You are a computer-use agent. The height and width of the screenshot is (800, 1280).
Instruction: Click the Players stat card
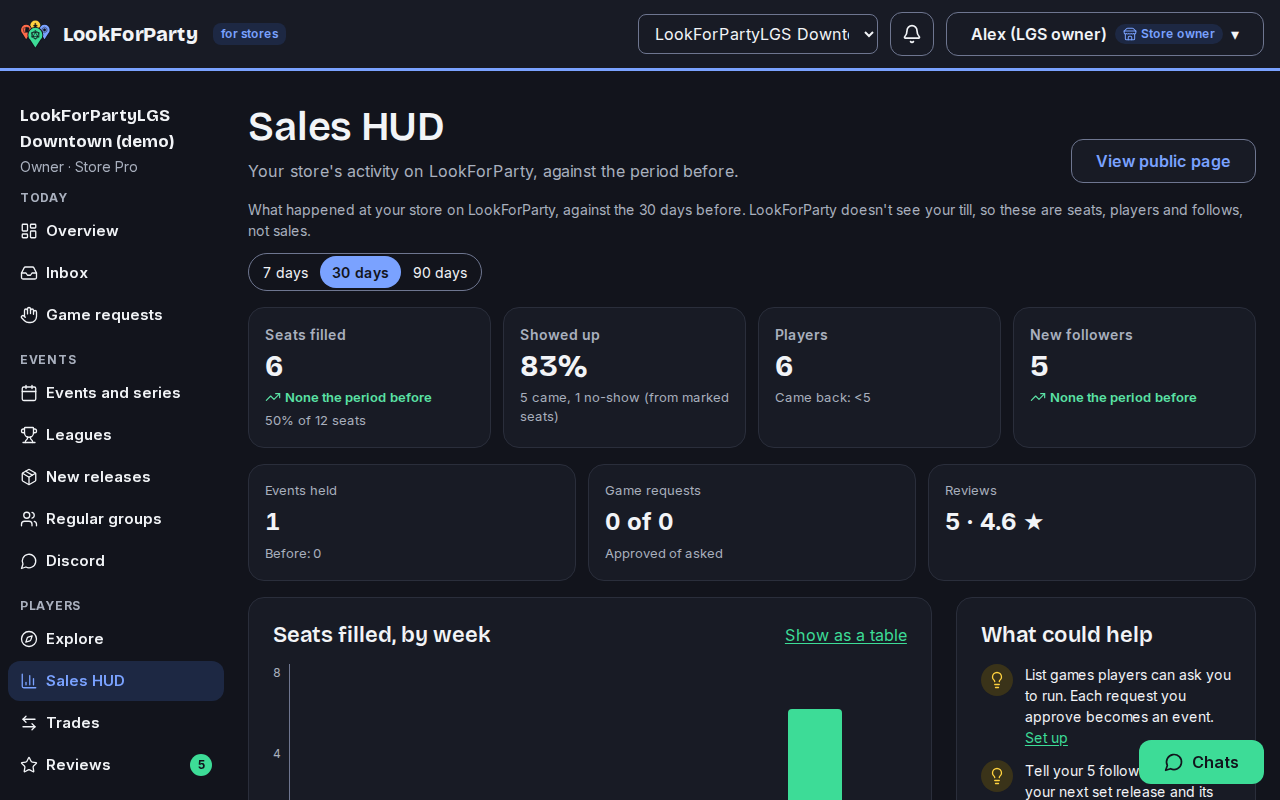pyautogui.click(x=879, y=377)
